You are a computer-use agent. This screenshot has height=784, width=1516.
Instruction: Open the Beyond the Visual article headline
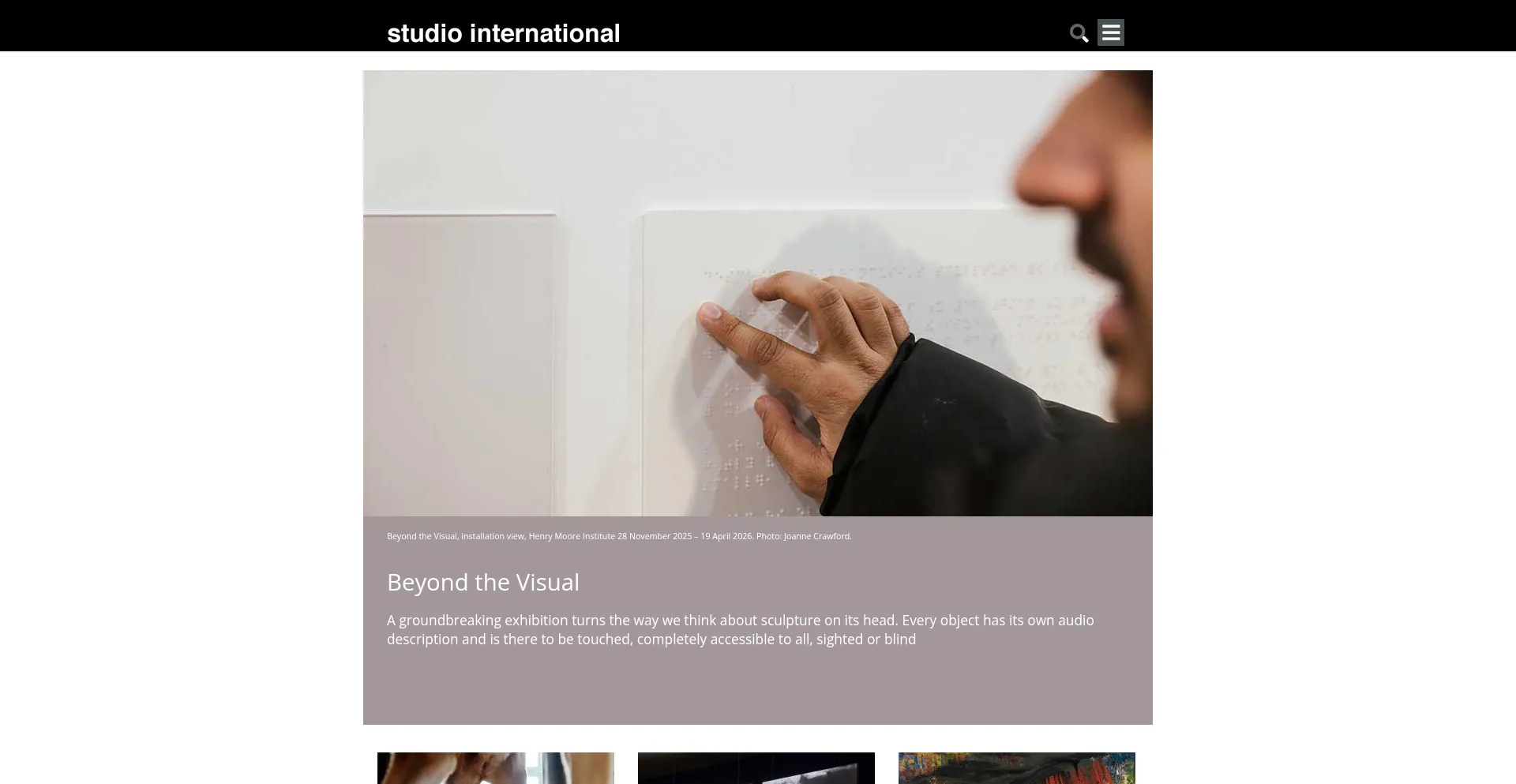(482, 582)
